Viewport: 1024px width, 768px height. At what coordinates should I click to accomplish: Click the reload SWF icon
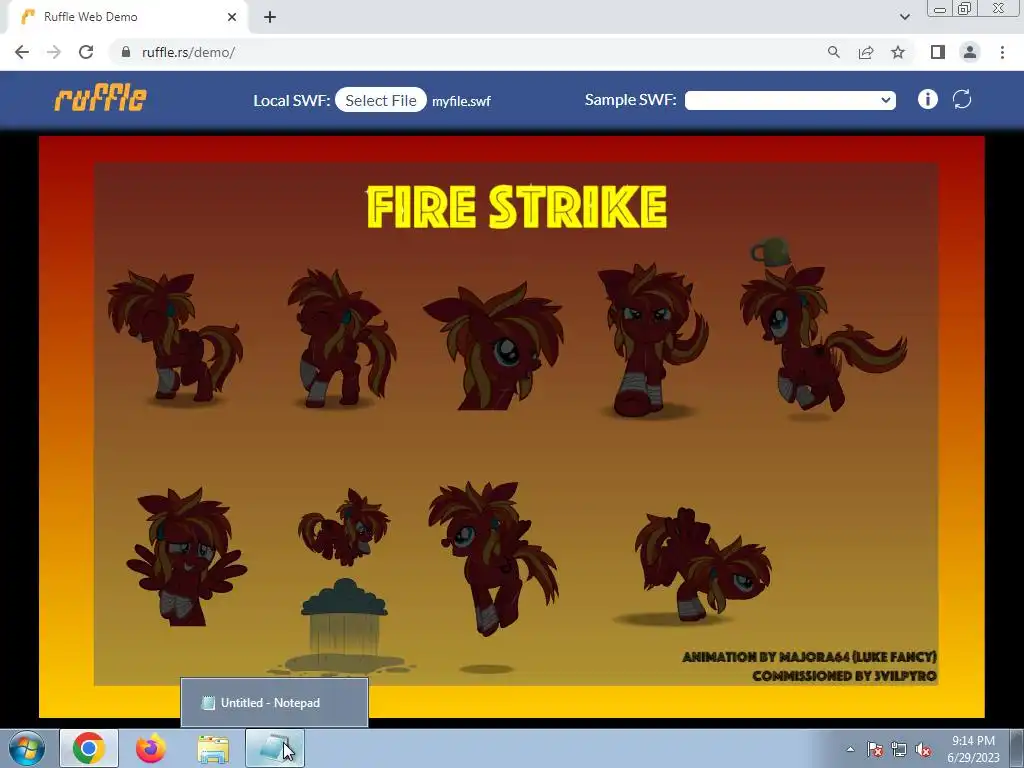click(x=962, y=99)
